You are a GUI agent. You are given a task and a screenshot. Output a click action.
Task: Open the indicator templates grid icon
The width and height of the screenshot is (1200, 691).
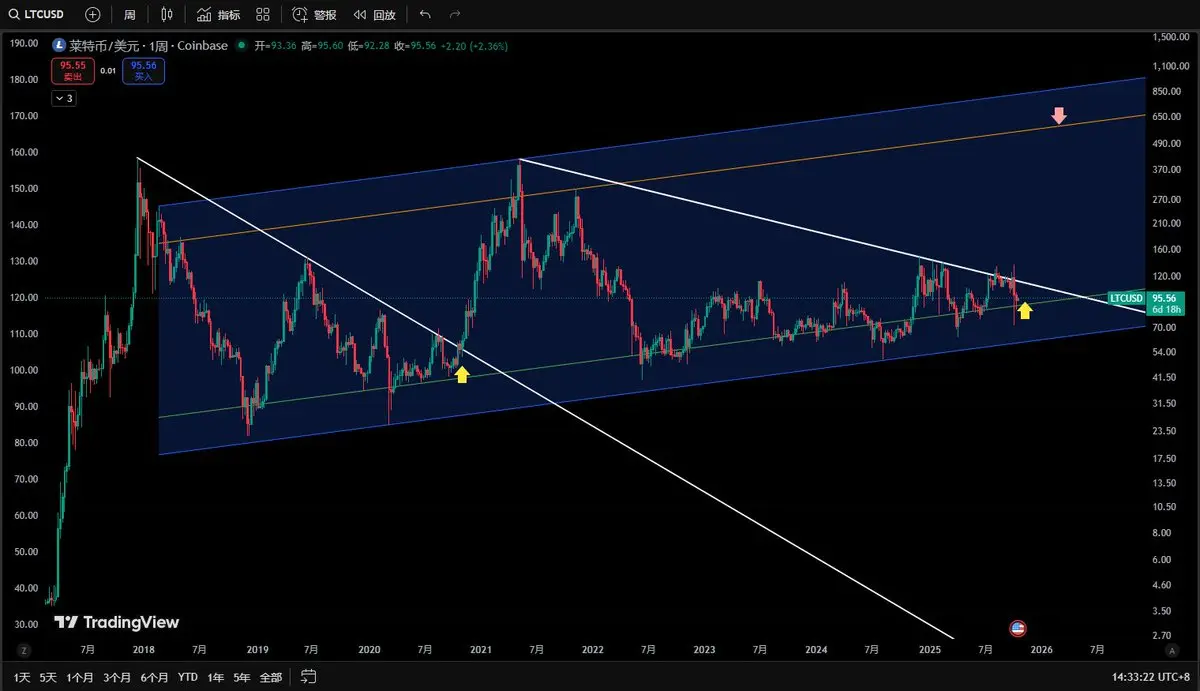[x=262, y=15]
